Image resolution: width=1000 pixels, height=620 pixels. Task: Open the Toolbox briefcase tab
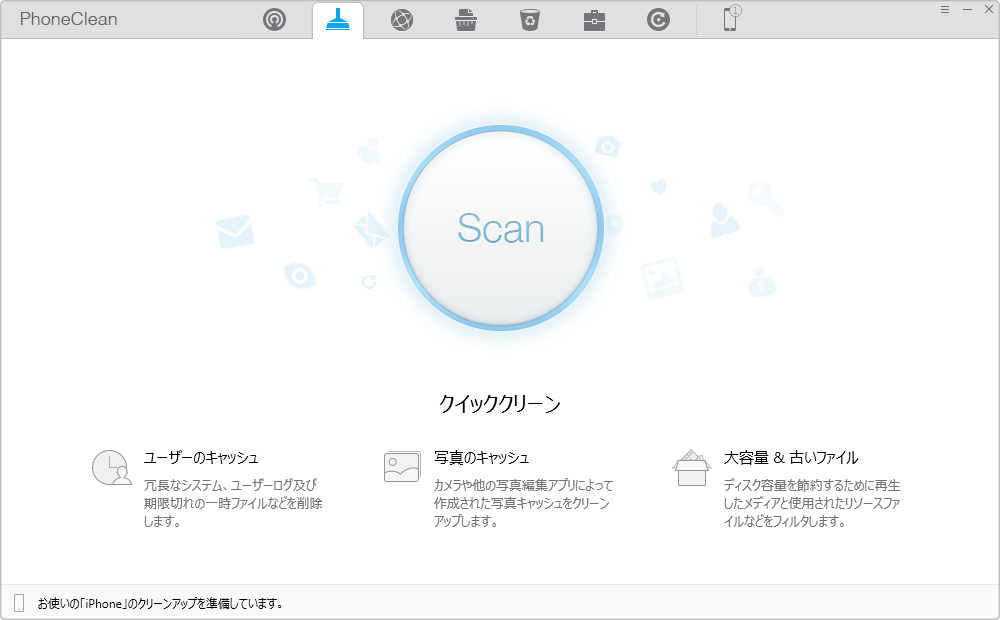594,20
